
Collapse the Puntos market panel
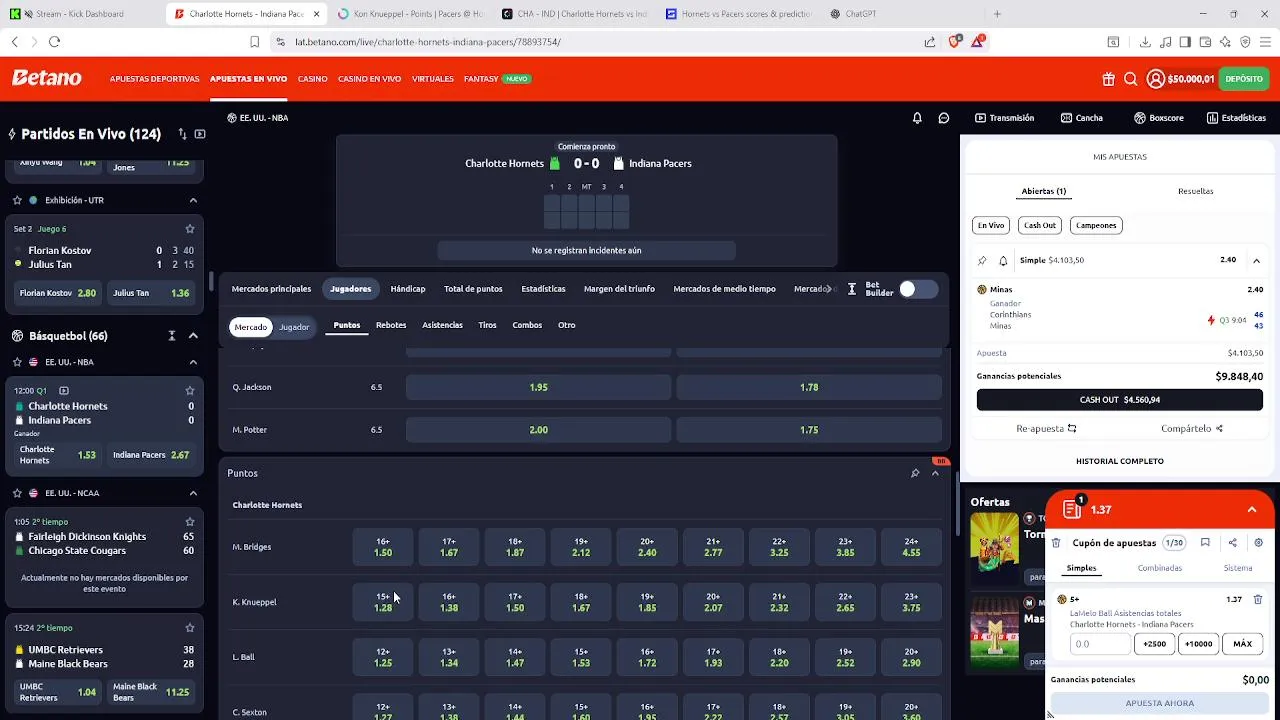click(935, 473)
